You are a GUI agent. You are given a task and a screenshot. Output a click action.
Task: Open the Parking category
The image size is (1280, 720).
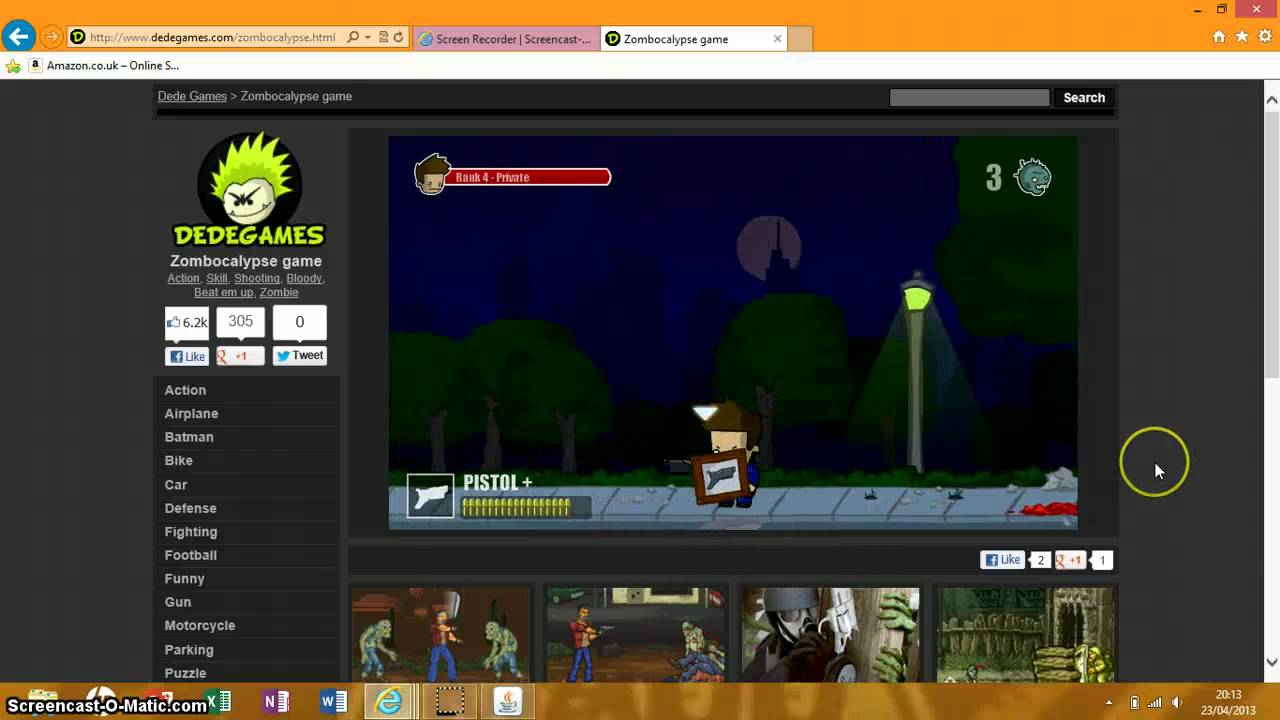188,649
